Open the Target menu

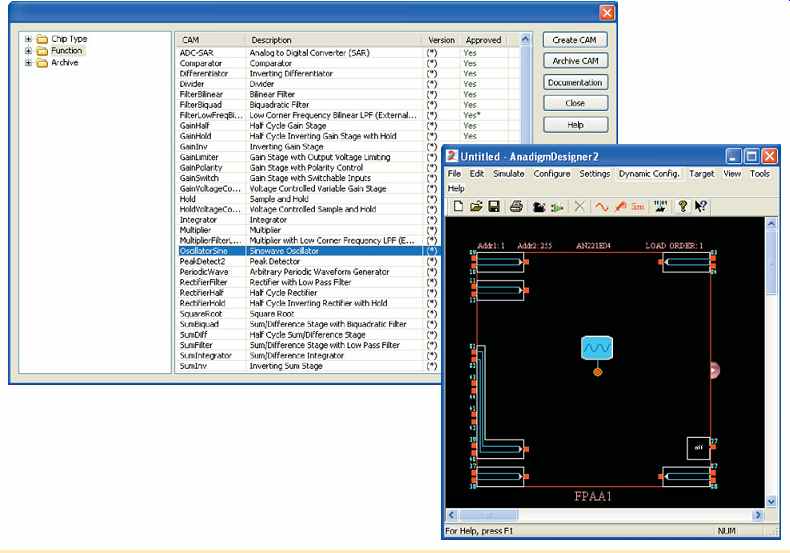[701, 173]
